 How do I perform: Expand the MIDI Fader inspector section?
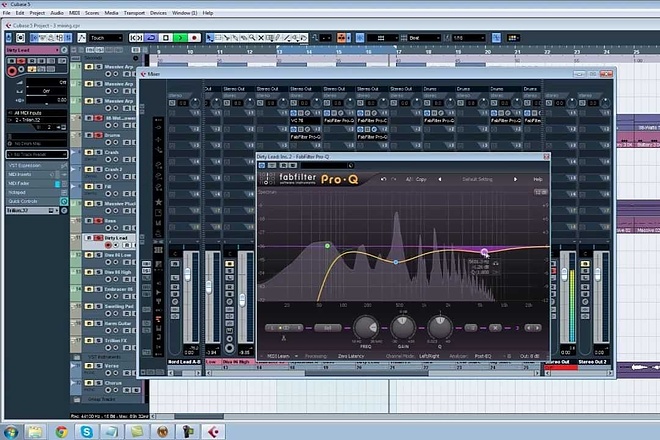(37, 184)
